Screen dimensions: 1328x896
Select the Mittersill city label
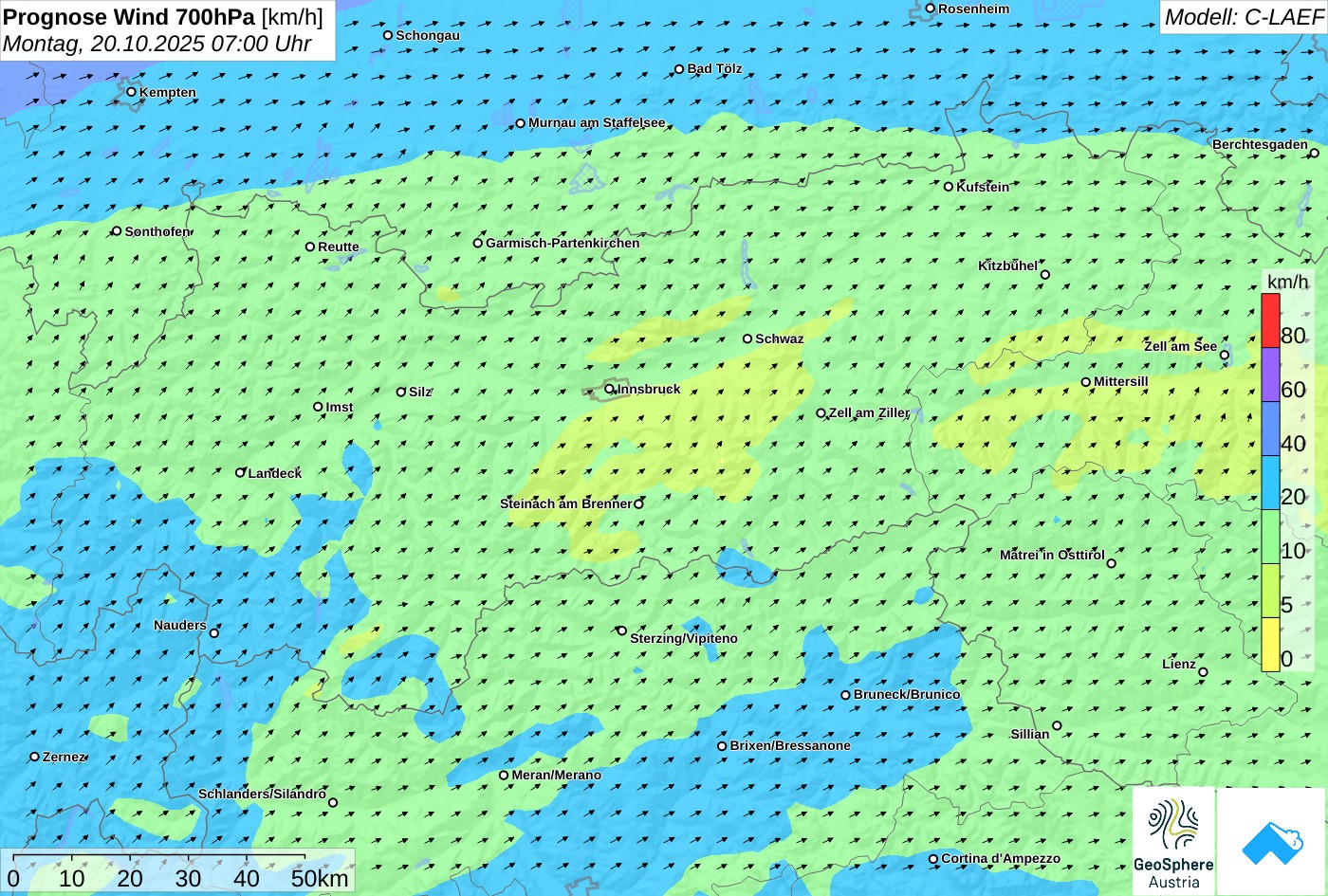[1121, 381]
